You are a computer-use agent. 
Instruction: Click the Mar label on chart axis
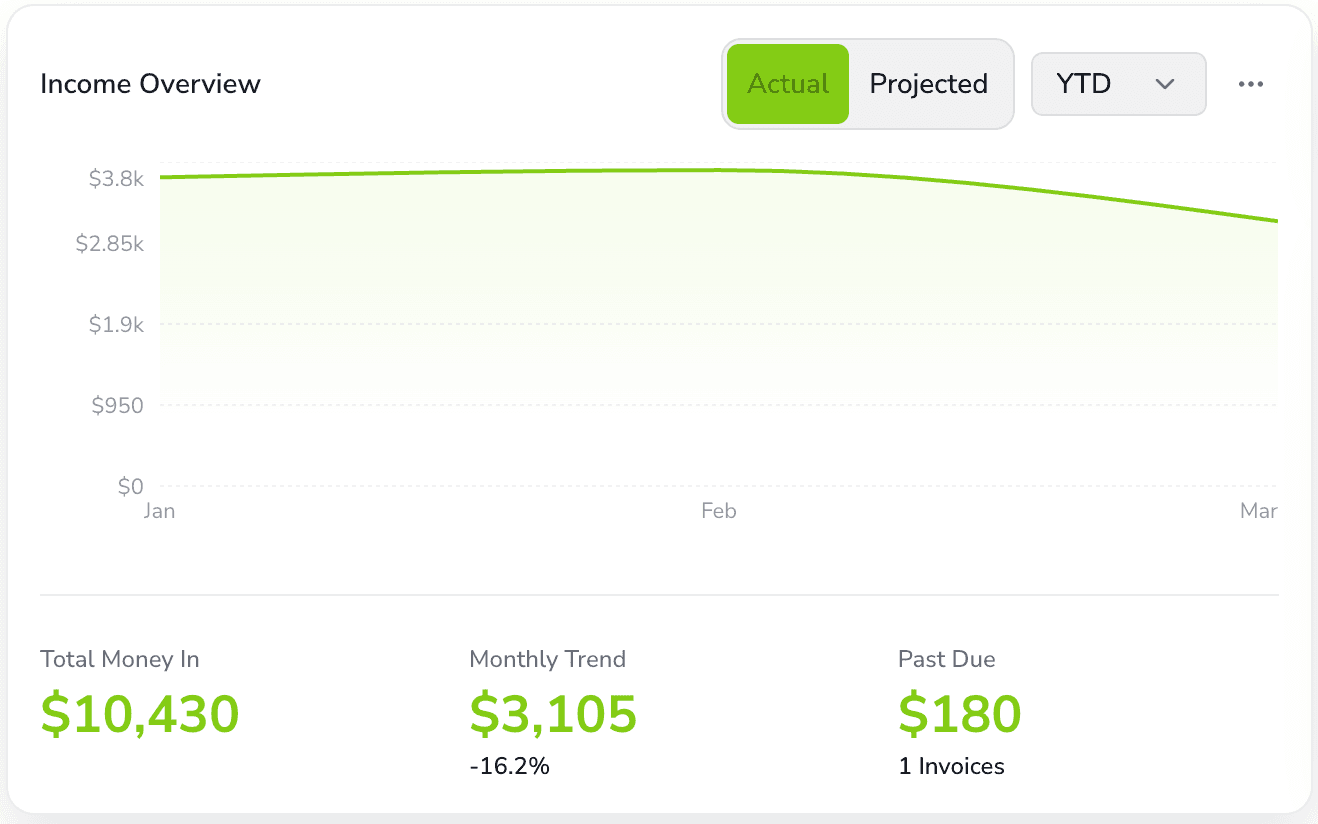[1258, 511]
